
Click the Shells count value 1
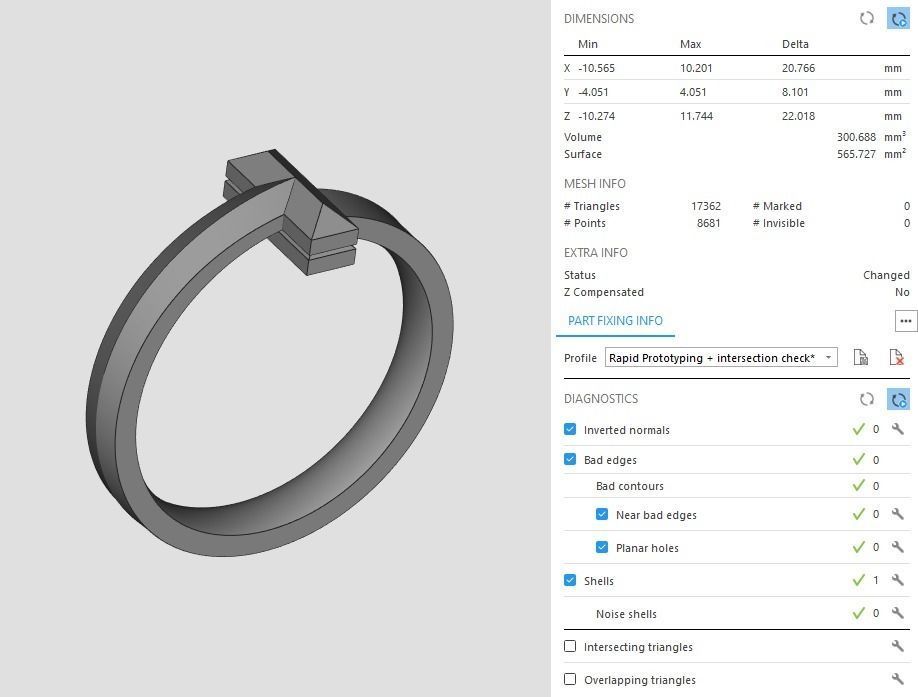(876, 580)
